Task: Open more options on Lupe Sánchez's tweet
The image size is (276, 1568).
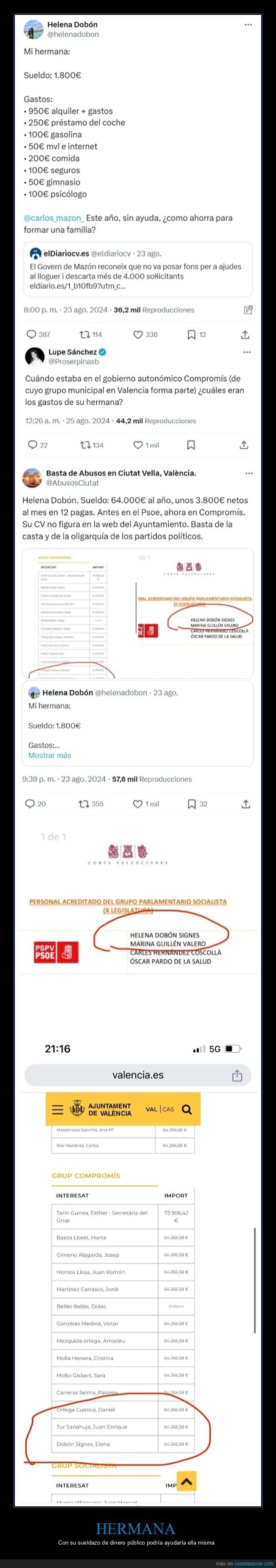Action: pos(247,352)
